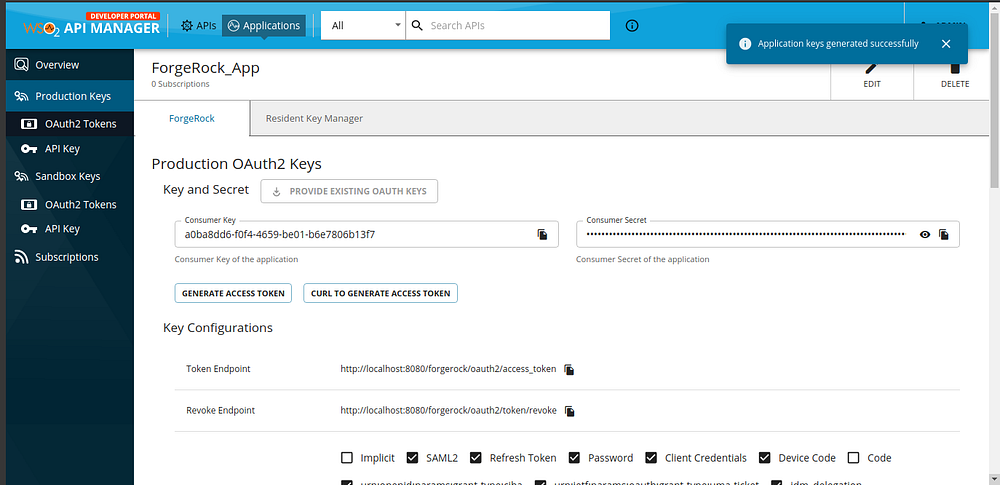Open the All category dropdown
This screenshot has width=1000, height=485.
tap(363, 26)
